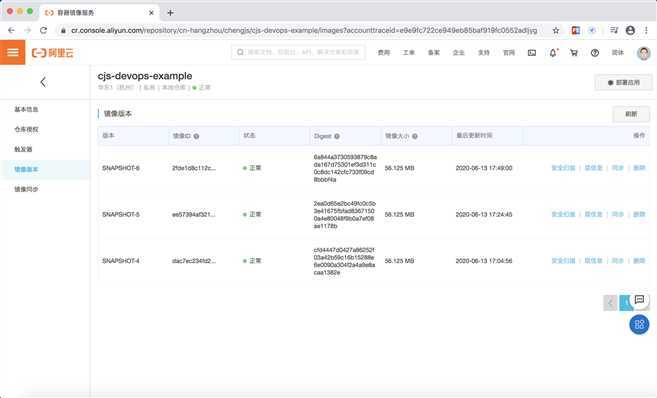Click 删除 for SNAPSHOT-5
This screenshot has height=398, width=657.
pyautogui.click(x=639, y=215)
